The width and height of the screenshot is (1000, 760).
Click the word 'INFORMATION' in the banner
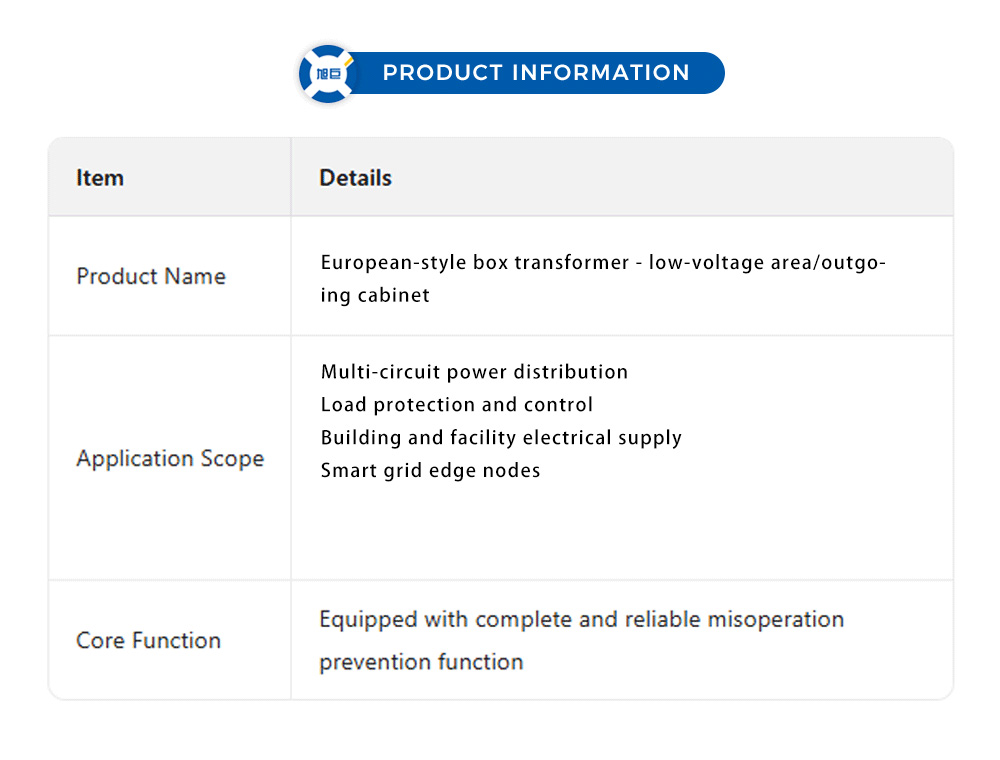click(600, 73)
